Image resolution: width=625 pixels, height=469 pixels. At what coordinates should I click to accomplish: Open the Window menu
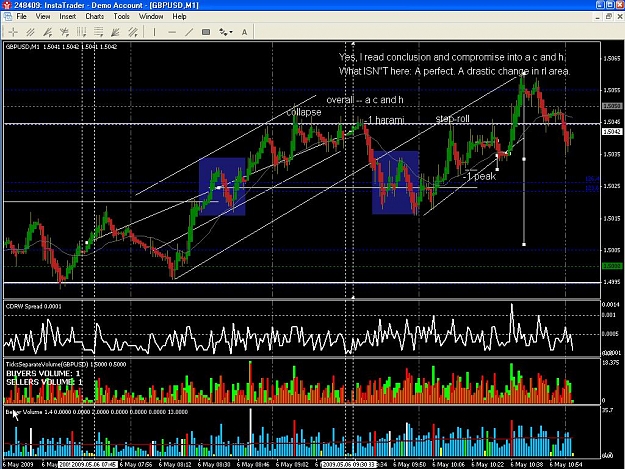[x=151, y=17]
